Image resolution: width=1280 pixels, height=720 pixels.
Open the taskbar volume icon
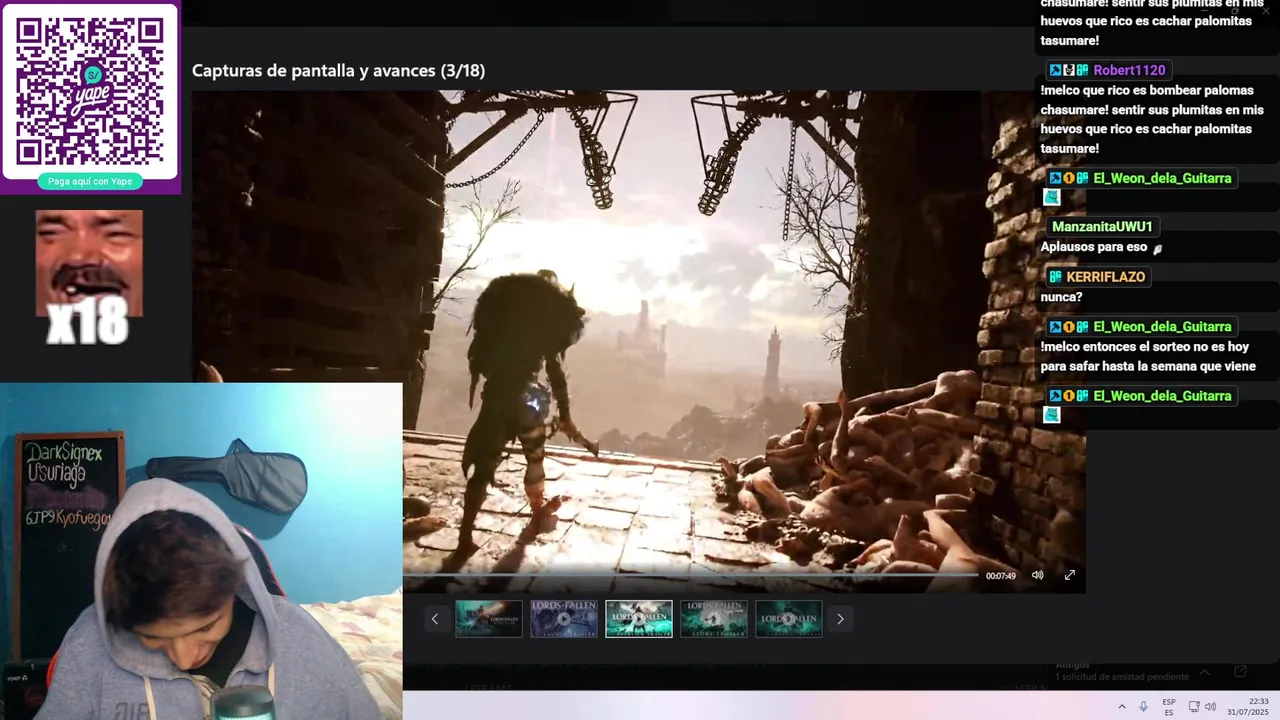(1210, 706)
